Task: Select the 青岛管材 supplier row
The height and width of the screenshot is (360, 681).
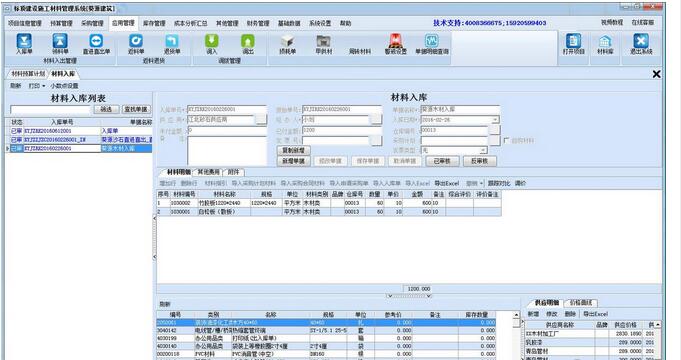Action: click(x=590, y=351)
